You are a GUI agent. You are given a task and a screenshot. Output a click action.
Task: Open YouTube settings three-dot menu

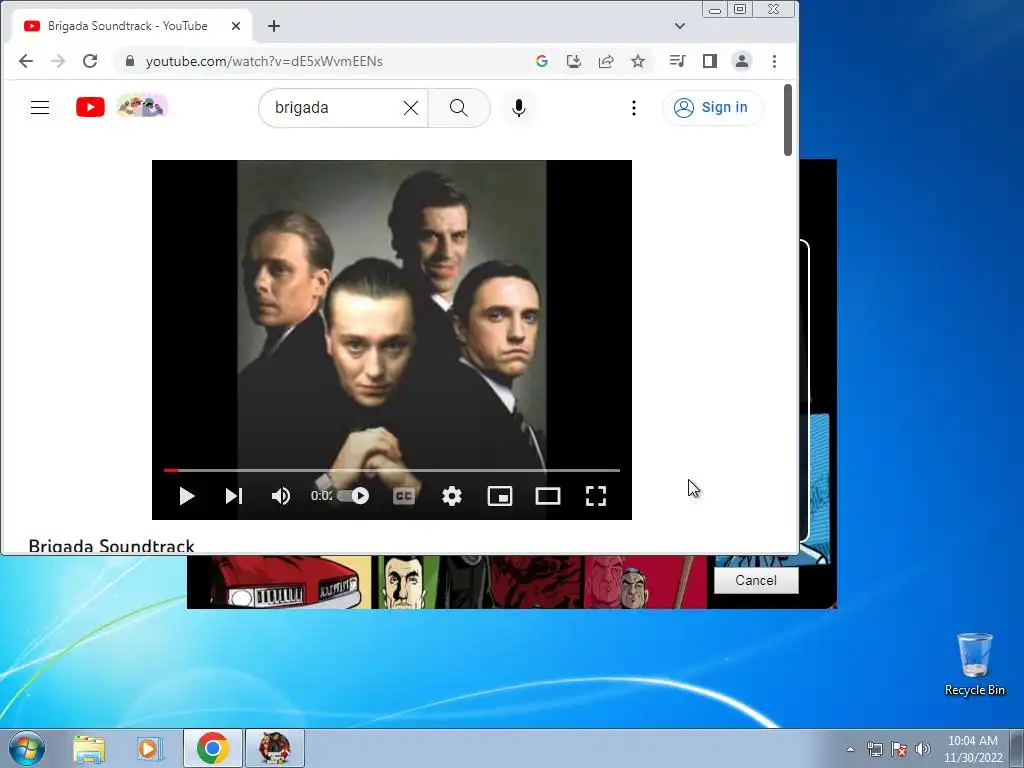(633, 108)
